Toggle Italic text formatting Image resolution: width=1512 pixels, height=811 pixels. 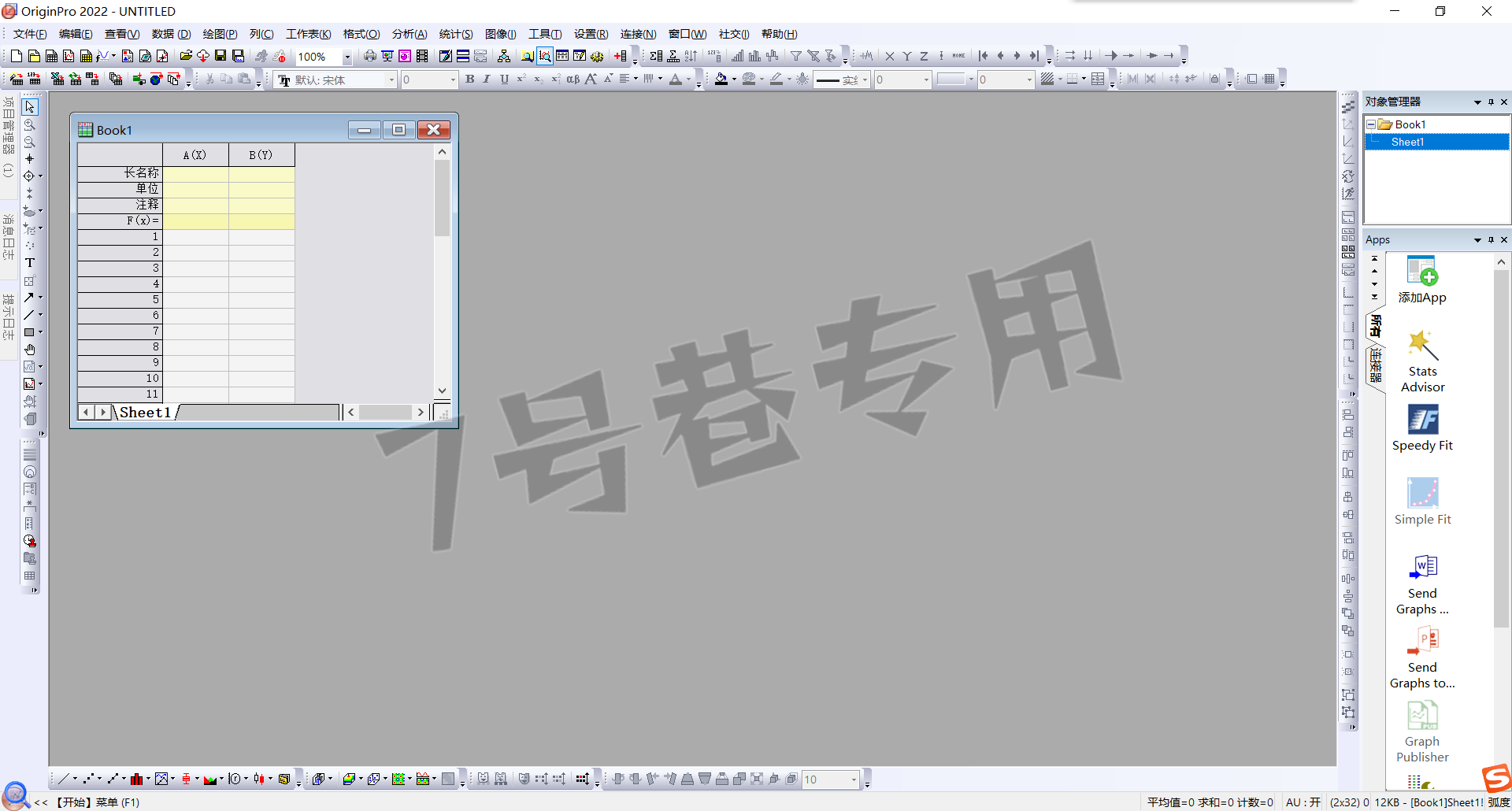coord(487,79)
